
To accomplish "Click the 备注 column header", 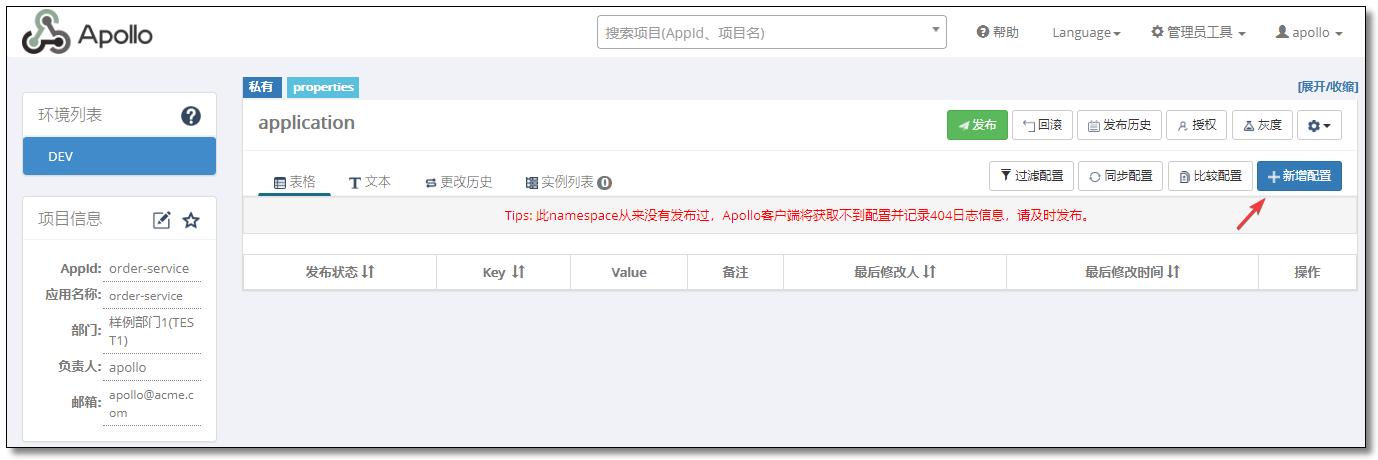I will (735, 272).
